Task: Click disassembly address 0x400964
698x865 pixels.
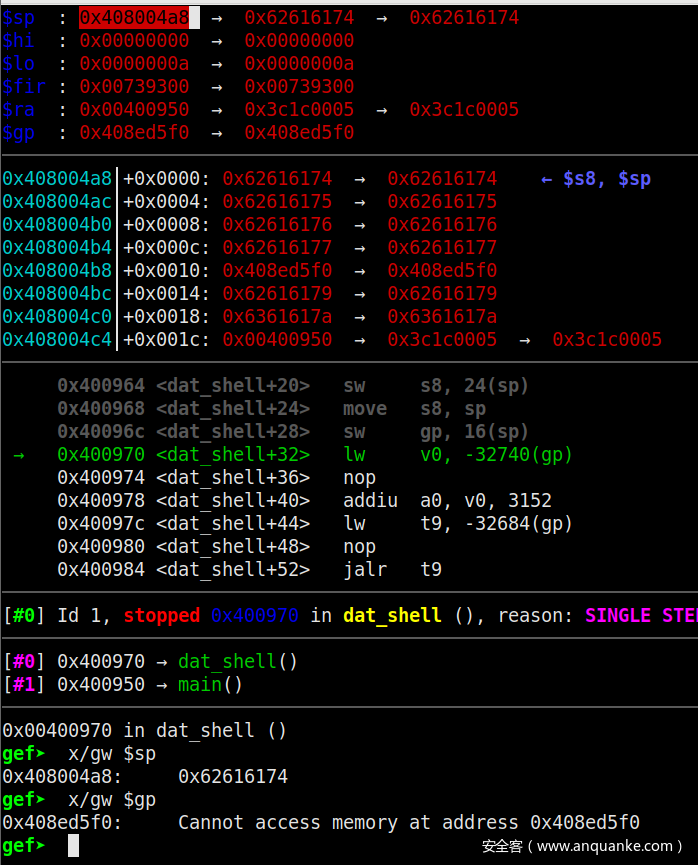Action: pyautogui.click(x=101, y=386)
